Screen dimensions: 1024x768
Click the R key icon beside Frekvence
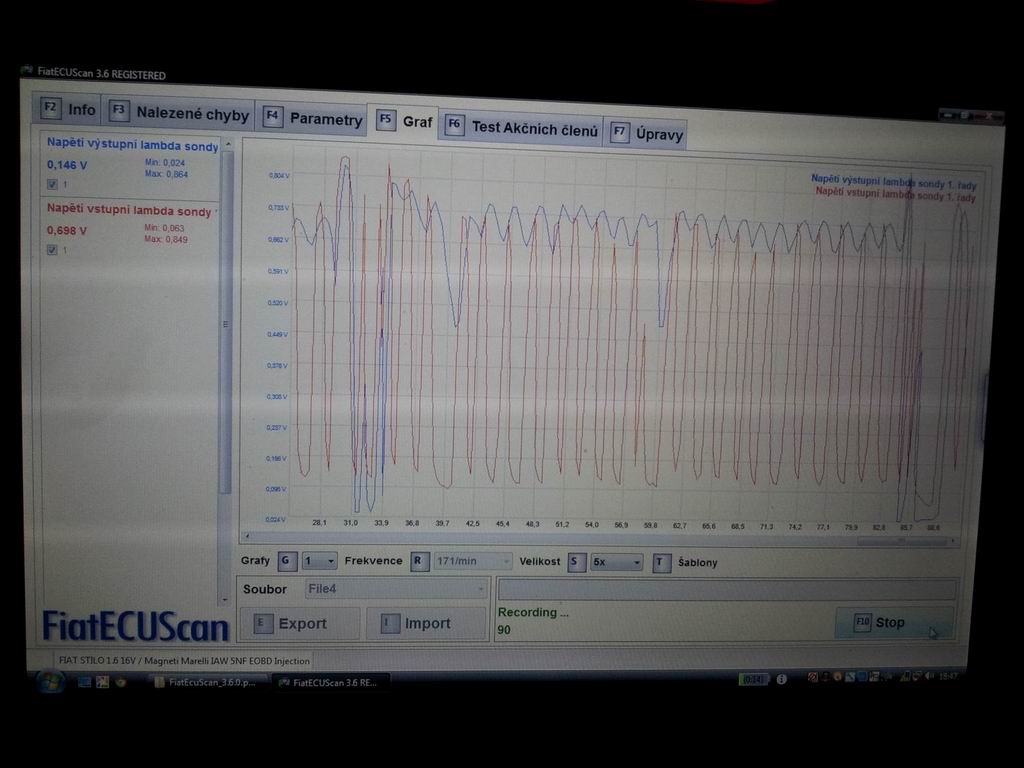point(420,561)
